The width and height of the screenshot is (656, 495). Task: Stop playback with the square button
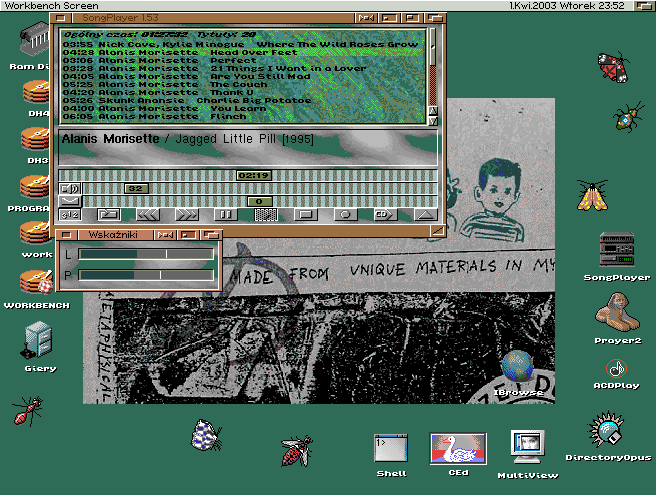306,215
